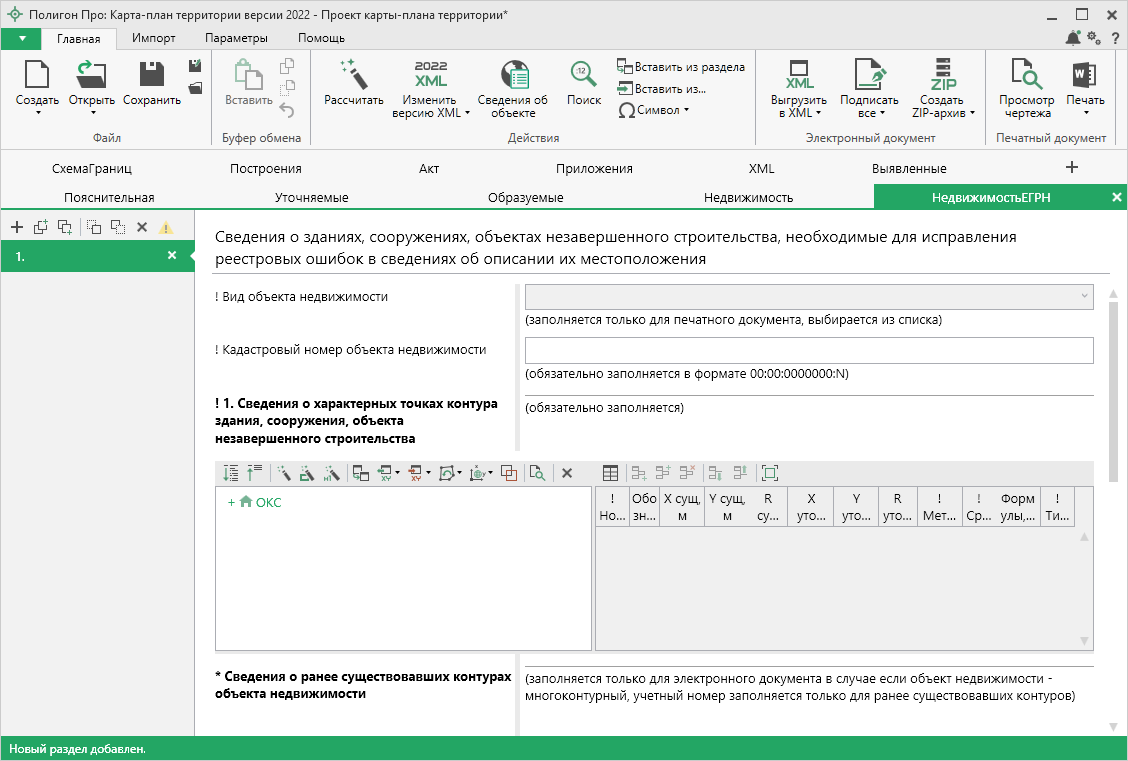Click Вставить из раздела button
The height and width of the screenshot is (761, 1128).
tap(680, 67)
